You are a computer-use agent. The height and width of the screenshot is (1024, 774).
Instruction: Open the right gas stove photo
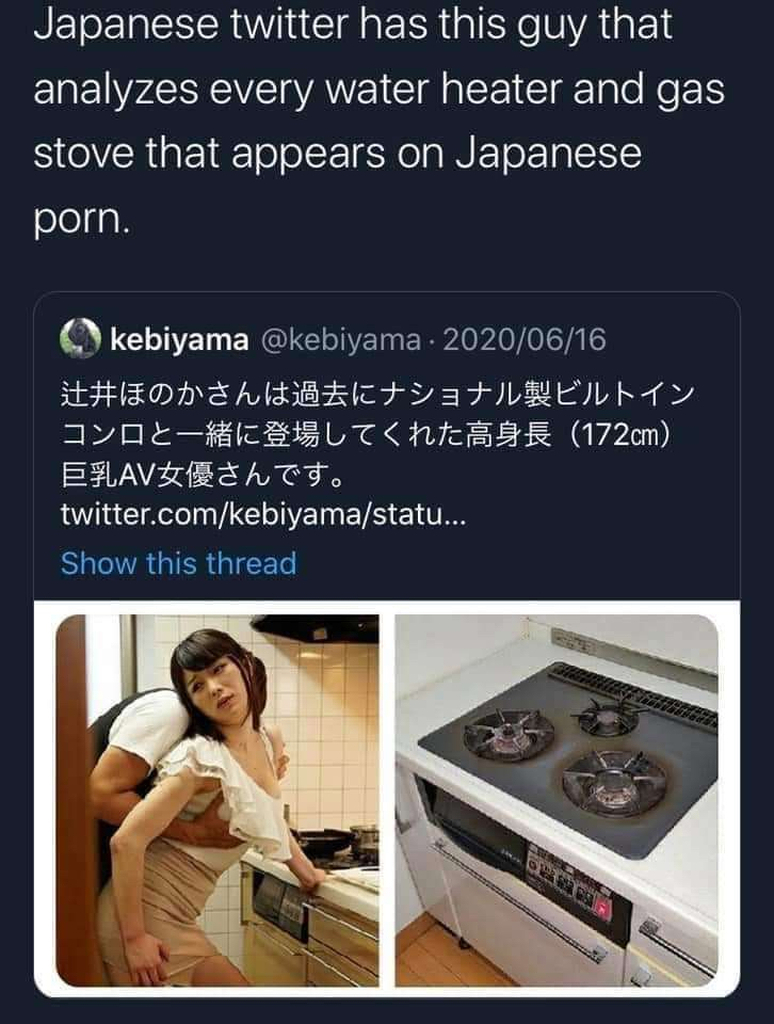[556, 800]
